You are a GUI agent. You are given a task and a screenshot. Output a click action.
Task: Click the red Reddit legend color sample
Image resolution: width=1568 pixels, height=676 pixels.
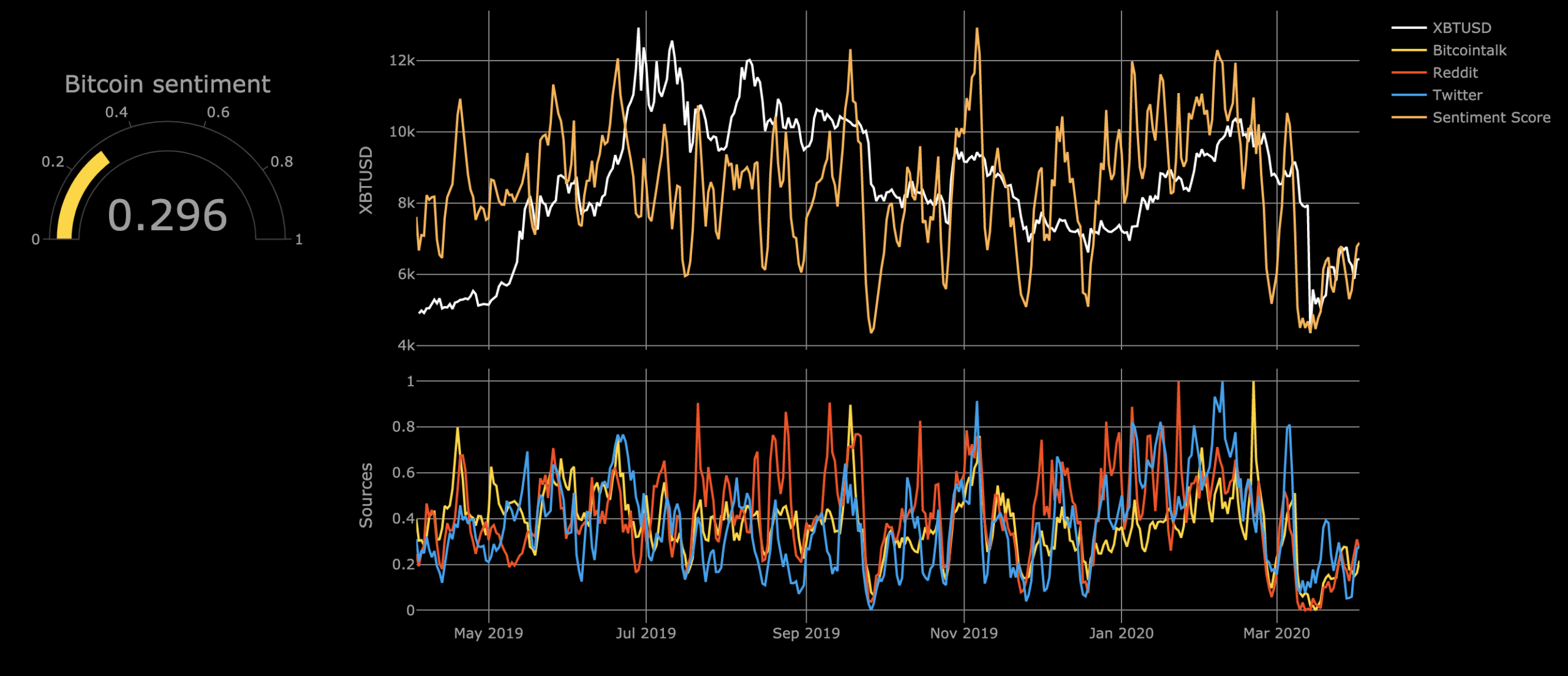coord(1410,72)
